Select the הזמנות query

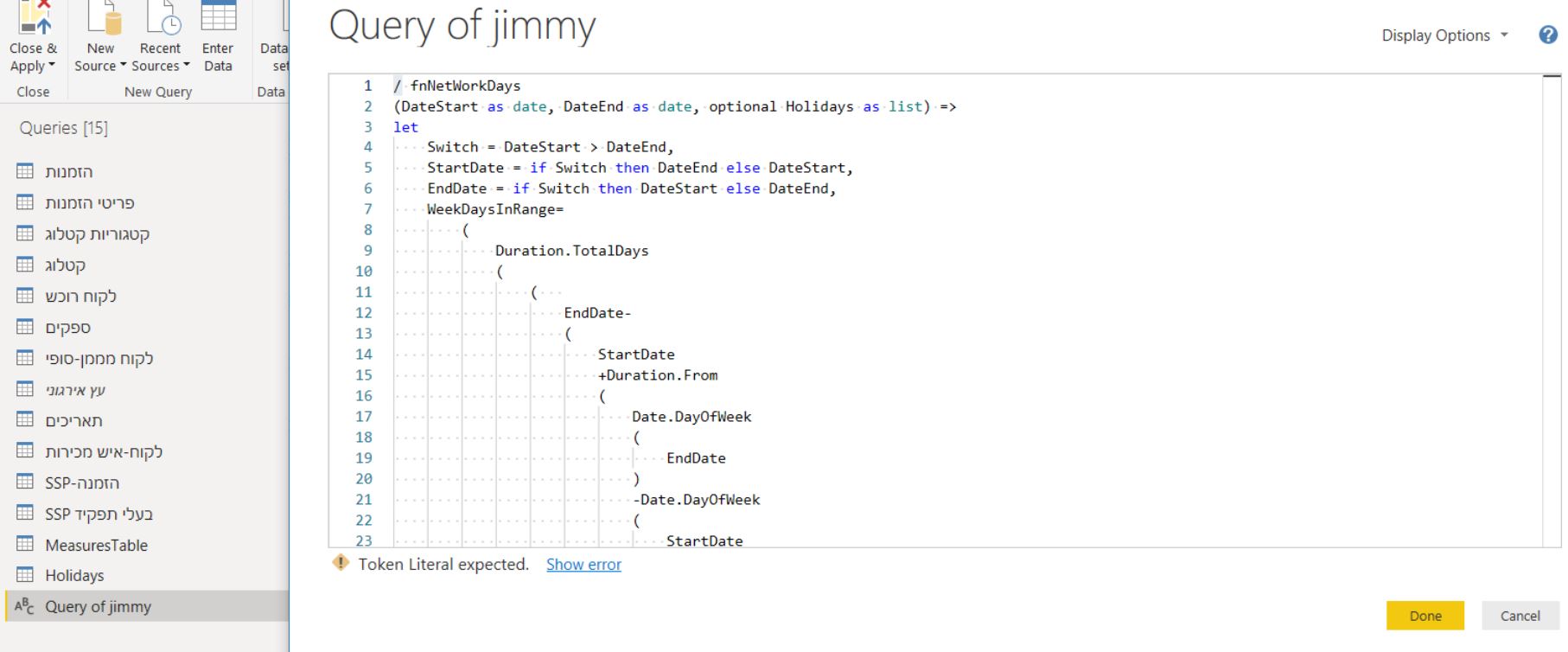pos(147,171)
